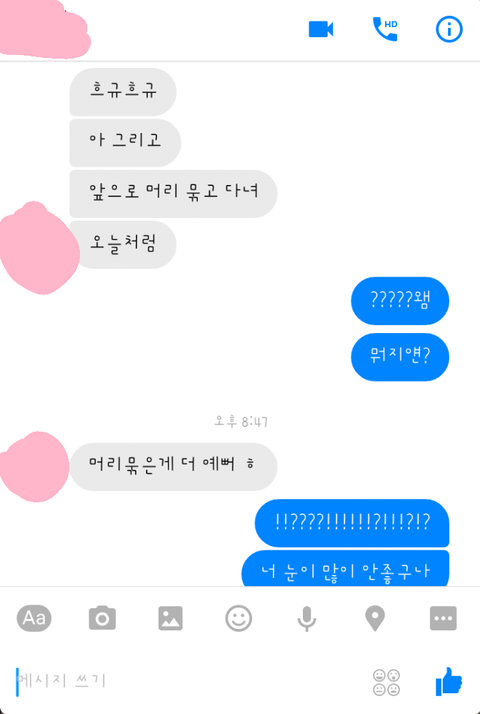Open the photo gallery picker

point(170,618)
